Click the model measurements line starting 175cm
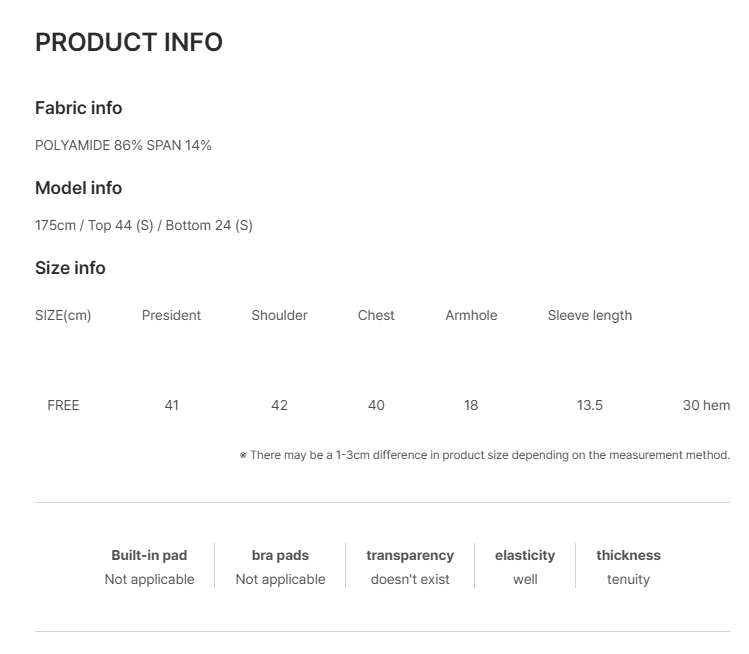 click(144, 225)
